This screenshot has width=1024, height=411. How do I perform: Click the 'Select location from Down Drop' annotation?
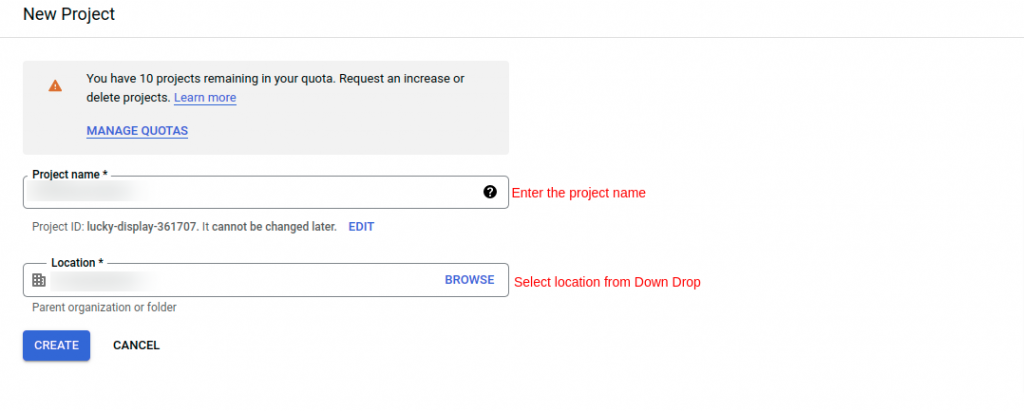[607, 282]
